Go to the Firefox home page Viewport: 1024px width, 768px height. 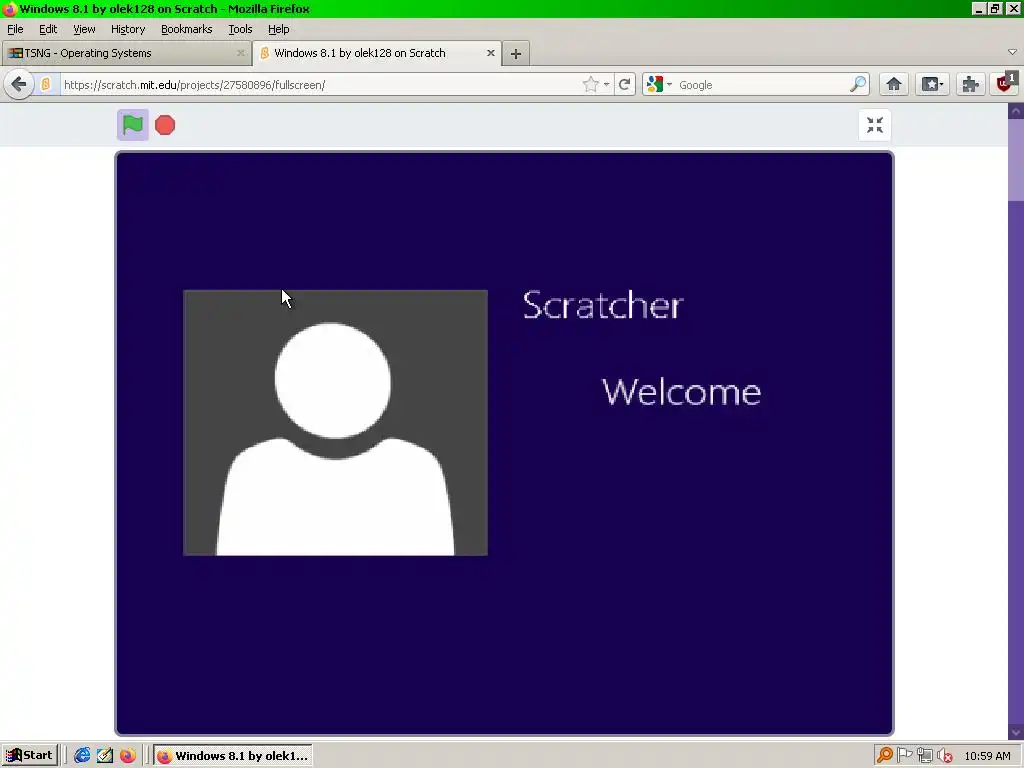click(x=894, y=84)
